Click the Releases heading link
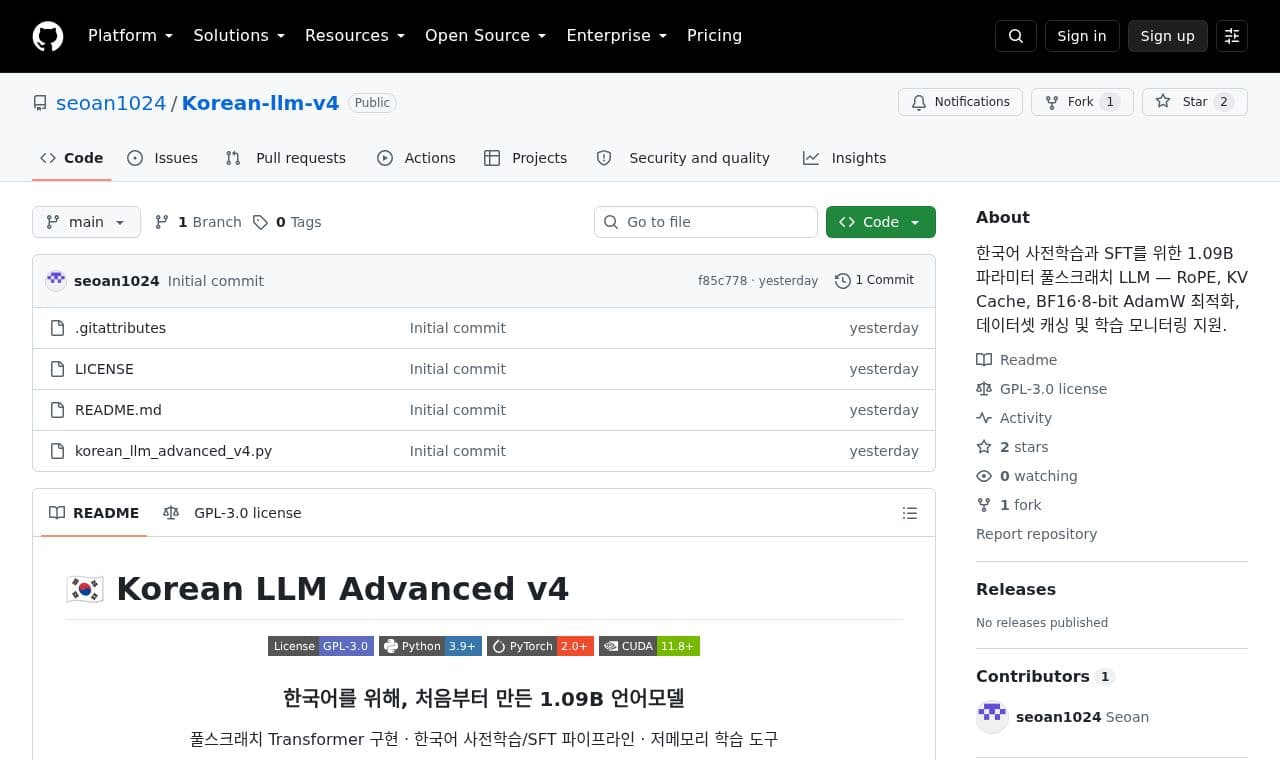This screenshot has height=760, width=1280. 1016,590
